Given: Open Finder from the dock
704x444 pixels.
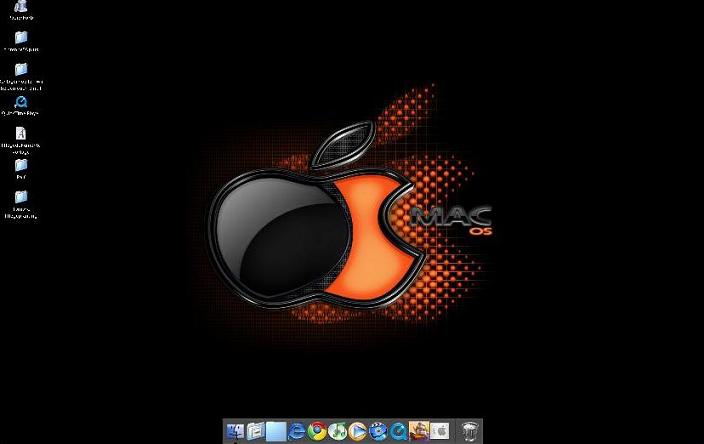Looking at the screenshot, I should pyautogui.click(x=235, y=431).
